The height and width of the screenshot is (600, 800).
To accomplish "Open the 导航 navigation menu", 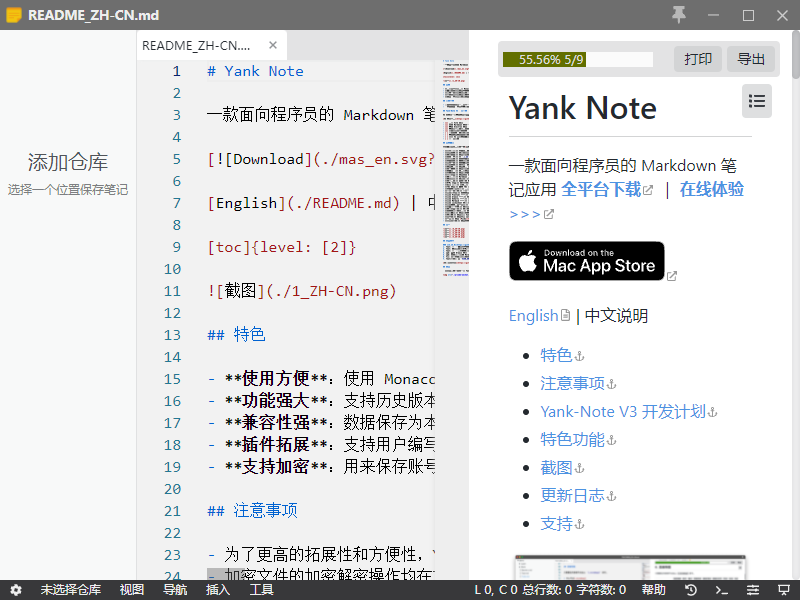I will tap(175, 589).
